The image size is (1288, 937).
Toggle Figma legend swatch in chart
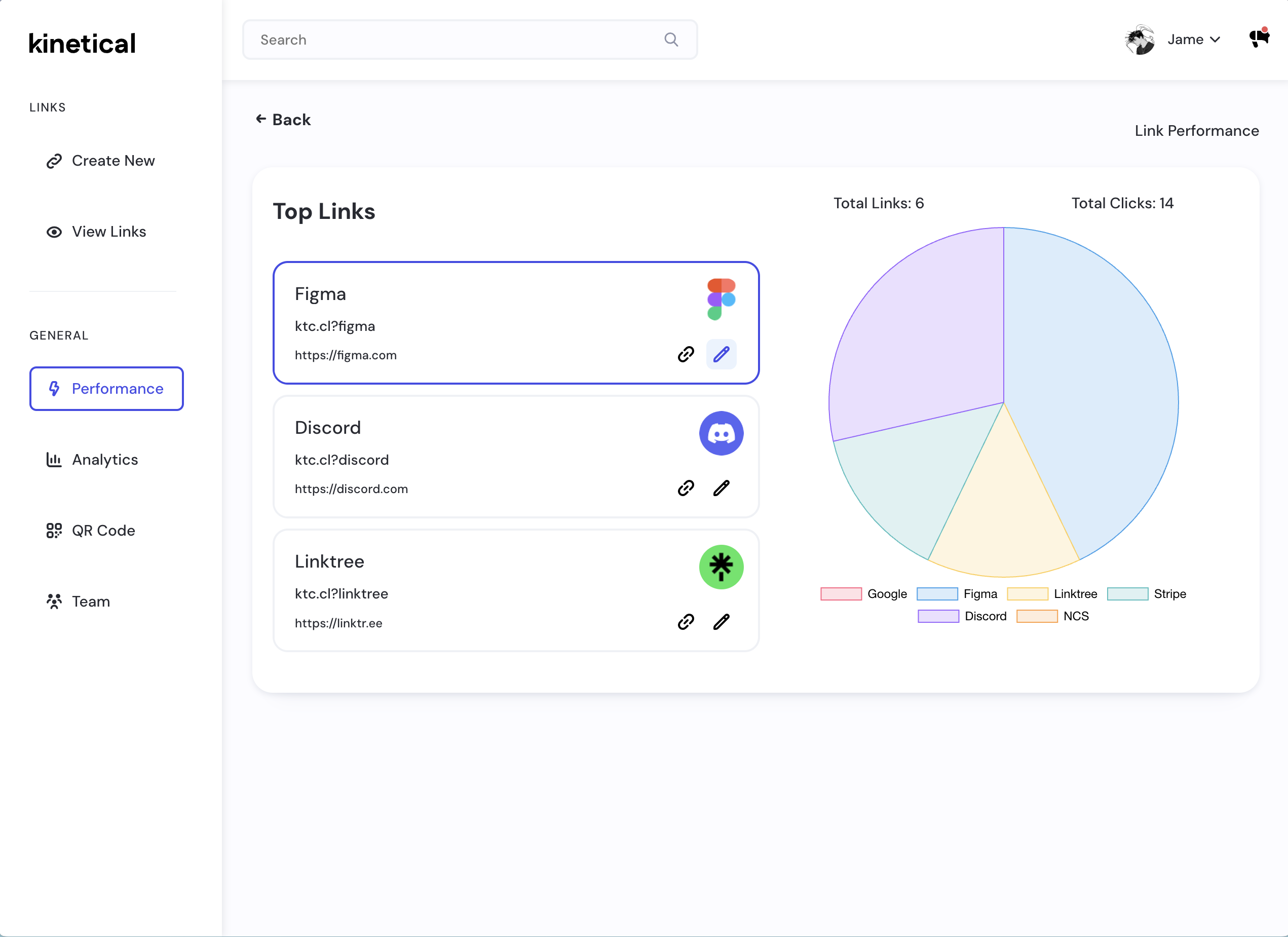(937, 594)
